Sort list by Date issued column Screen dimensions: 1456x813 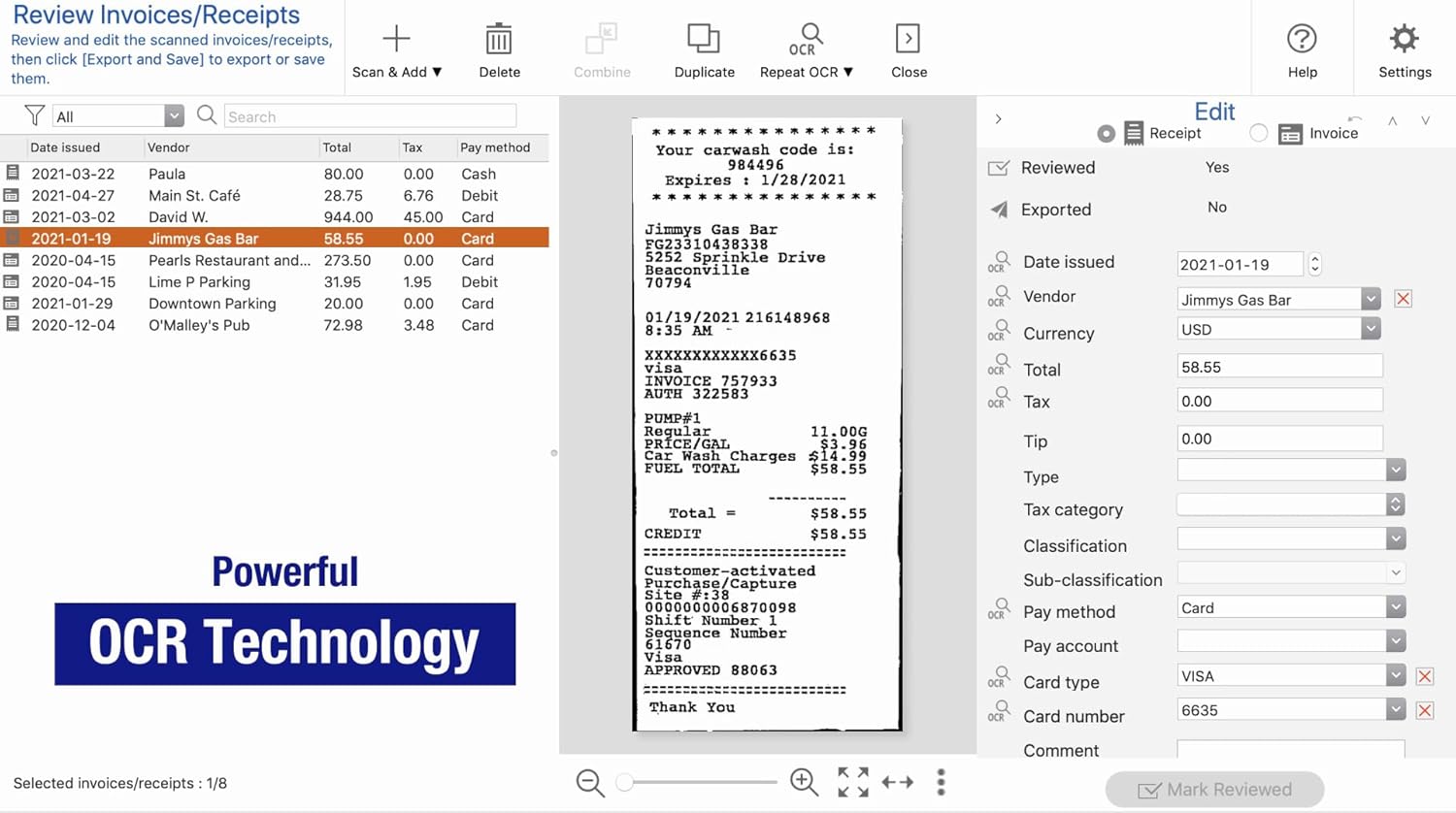pos(65,147)
